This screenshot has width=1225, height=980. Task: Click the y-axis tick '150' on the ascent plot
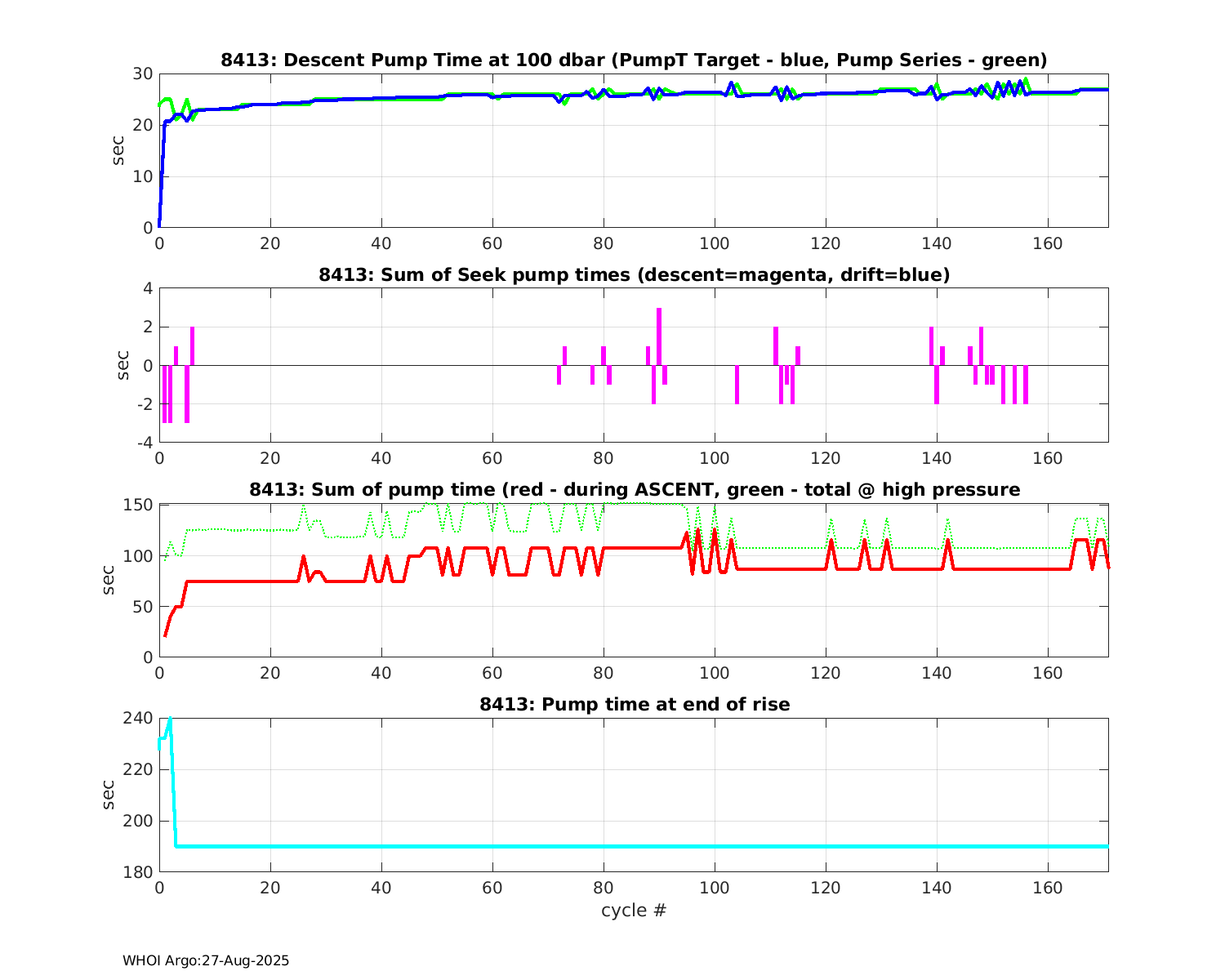click(x=137, y=505)
